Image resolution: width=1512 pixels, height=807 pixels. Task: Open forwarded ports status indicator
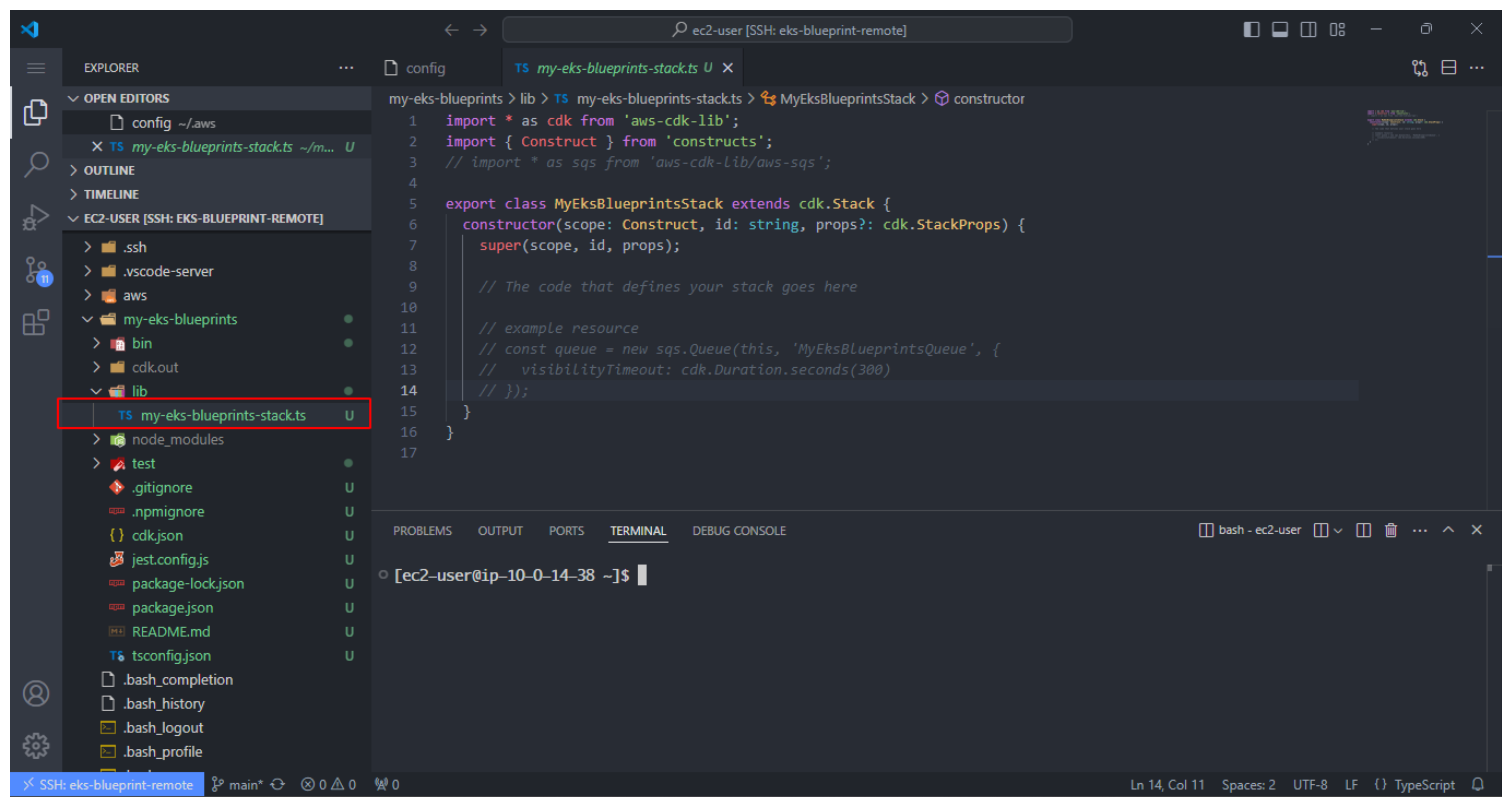click(387, 784)
